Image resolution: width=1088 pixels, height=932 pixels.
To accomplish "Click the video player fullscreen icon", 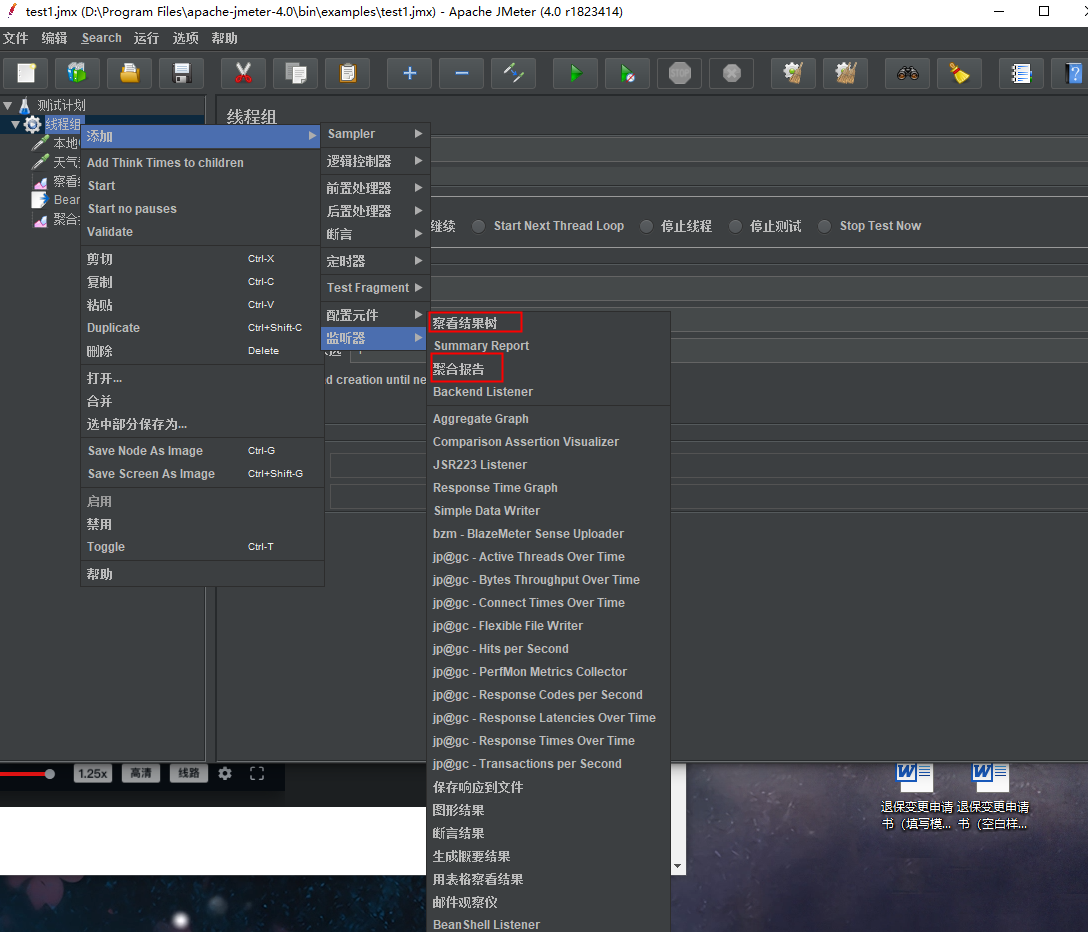I will (x=257, y=773).
